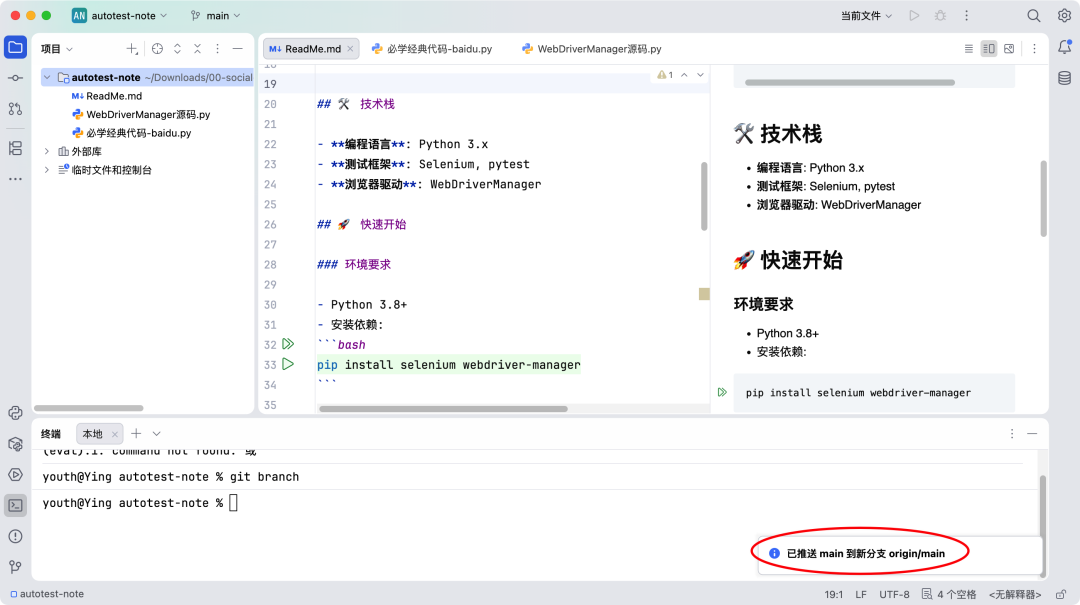Screen dimensions: 1080x605
Task: Show more tool windows ellipsis
Action: 15,179
